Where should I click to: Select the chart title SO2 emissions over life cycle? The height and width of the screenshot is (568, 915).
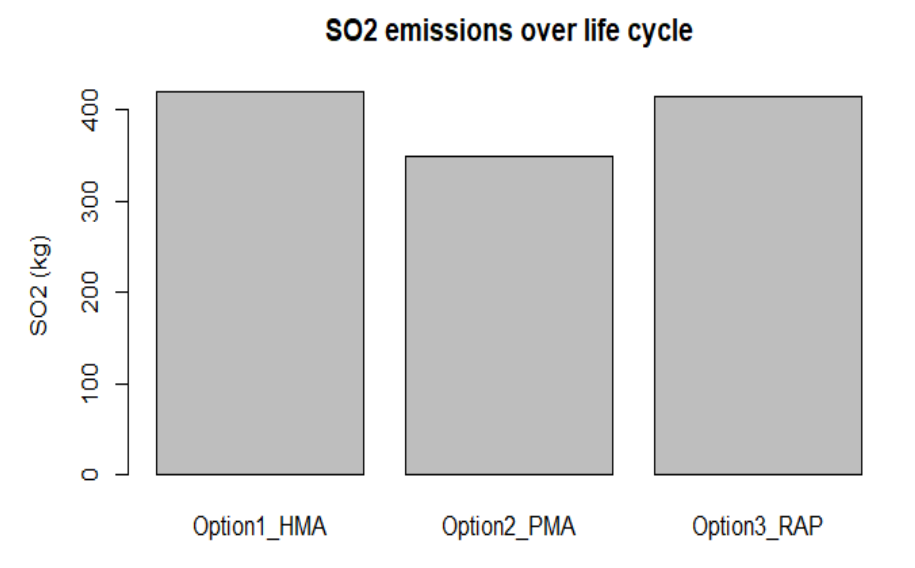(x=509, y=30)
